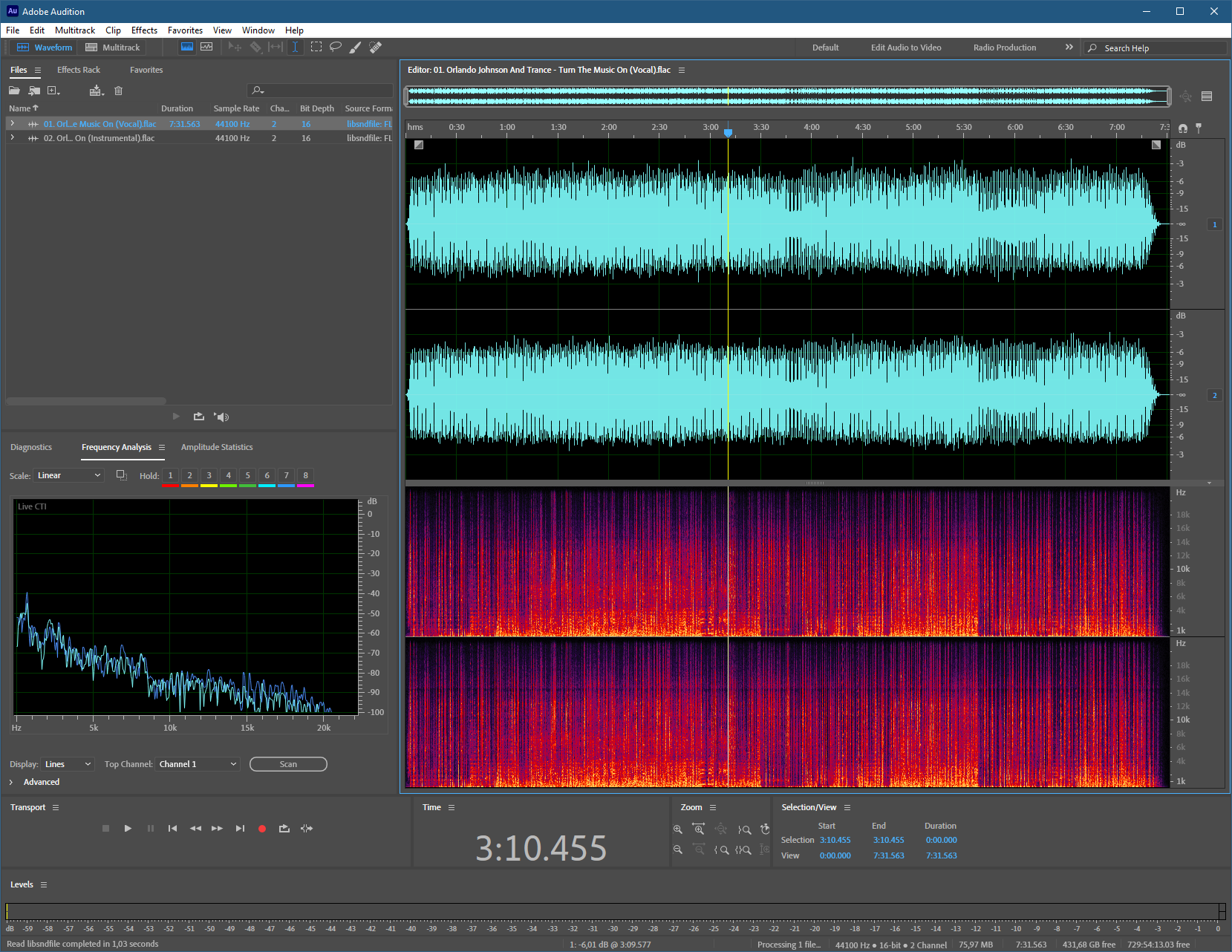Click the transport Pause button

tap(151, 828)
